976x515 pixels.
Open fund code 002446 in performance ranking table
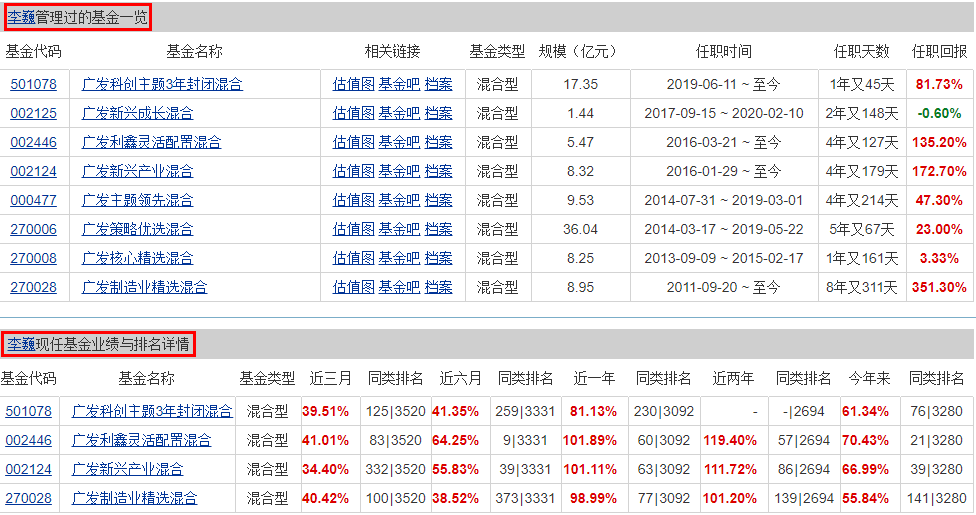click(29, 441)
